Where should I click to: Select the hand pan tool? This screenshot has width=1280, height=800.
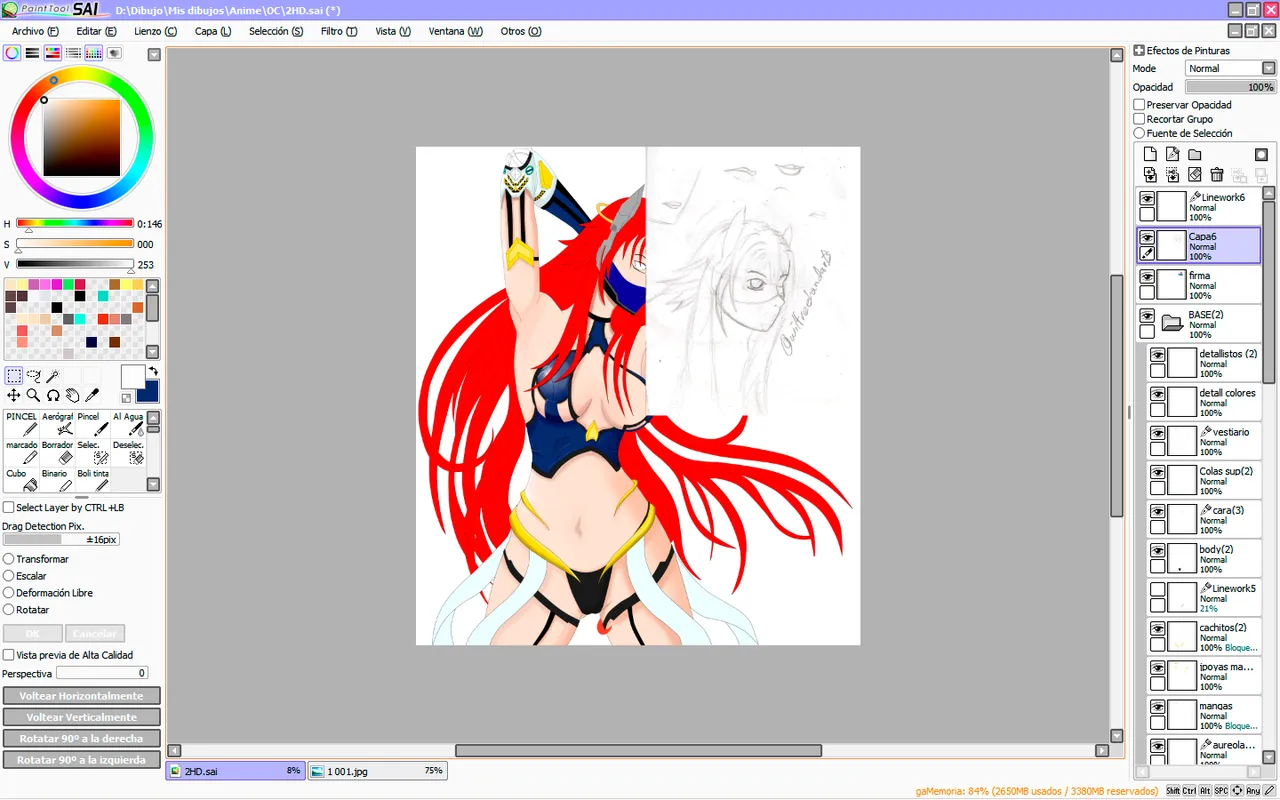72,396
